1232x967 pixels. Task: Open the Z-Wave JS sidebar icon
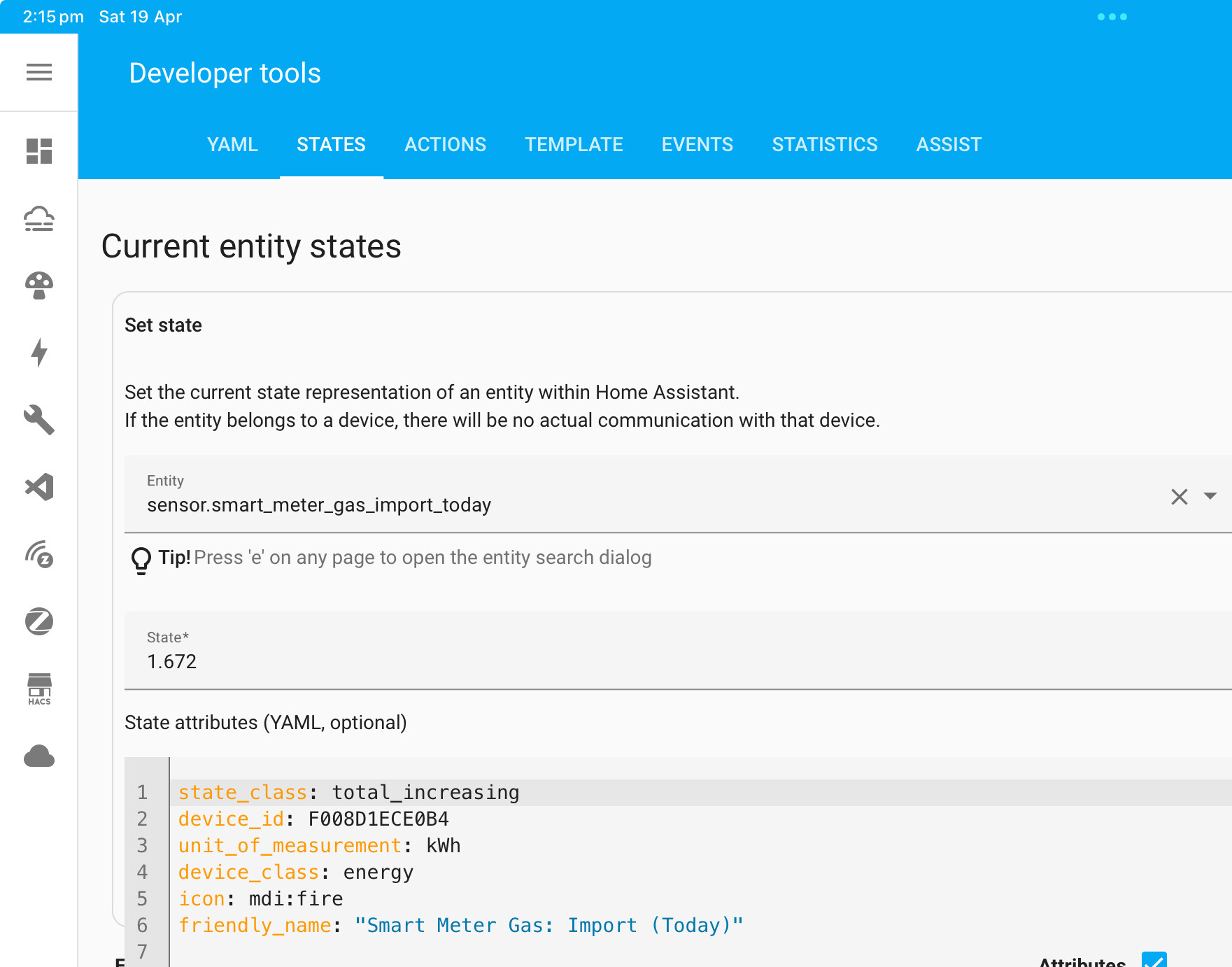(38, 555)
